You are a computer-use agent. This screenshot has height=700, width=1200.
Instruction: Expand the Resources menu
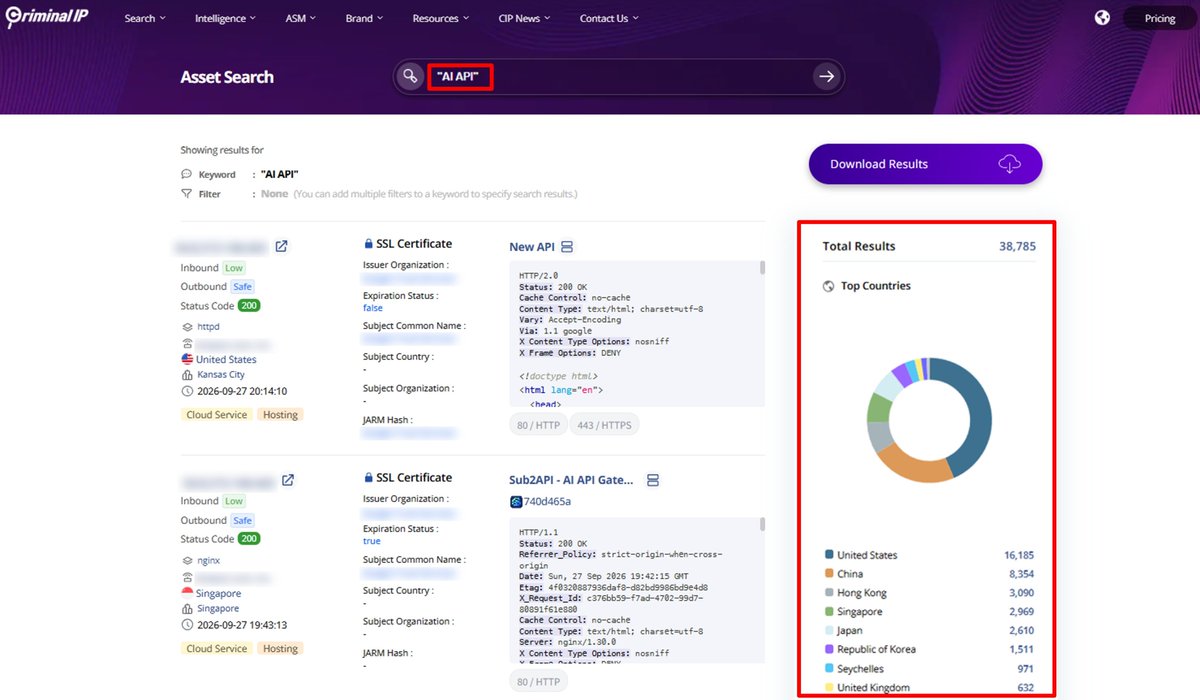click(441, 18)
